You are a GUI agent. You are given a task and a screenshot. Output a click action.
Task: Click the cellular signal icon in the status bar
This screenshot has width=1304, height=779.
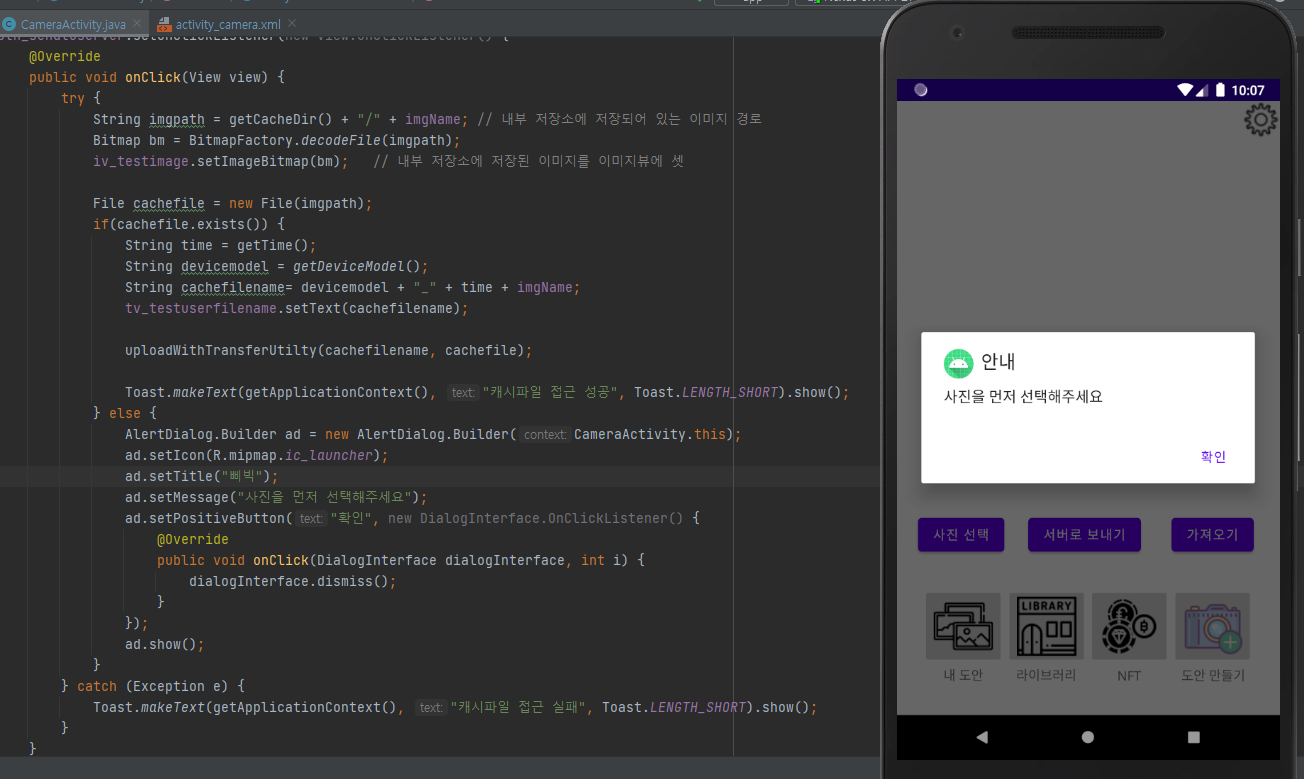[x=1202, y=90]
